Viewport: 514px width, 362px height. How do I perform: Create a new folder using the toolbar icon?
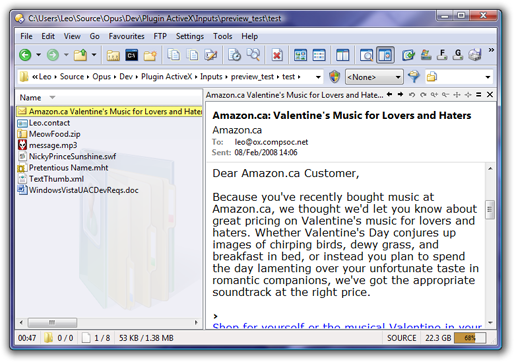150,55
